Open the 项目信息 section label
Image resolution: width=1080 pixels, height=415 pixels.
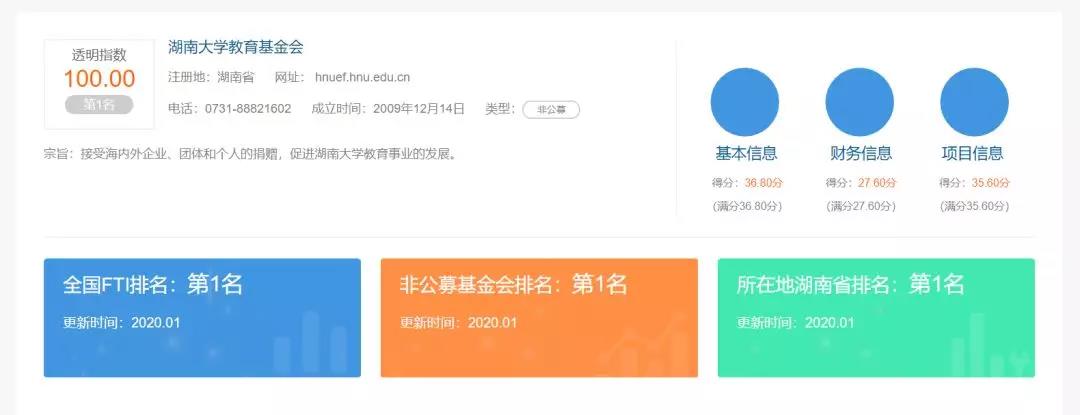tap(973, 153)
